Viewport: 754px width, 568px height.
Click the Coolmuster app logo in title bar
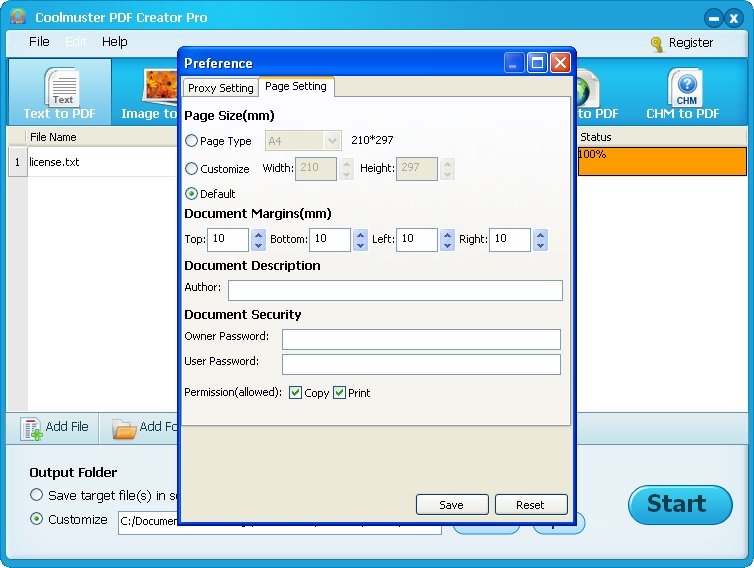[x=18, y=17]
